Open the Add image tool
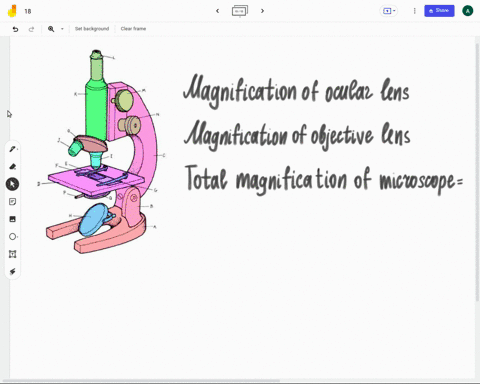 13,219
